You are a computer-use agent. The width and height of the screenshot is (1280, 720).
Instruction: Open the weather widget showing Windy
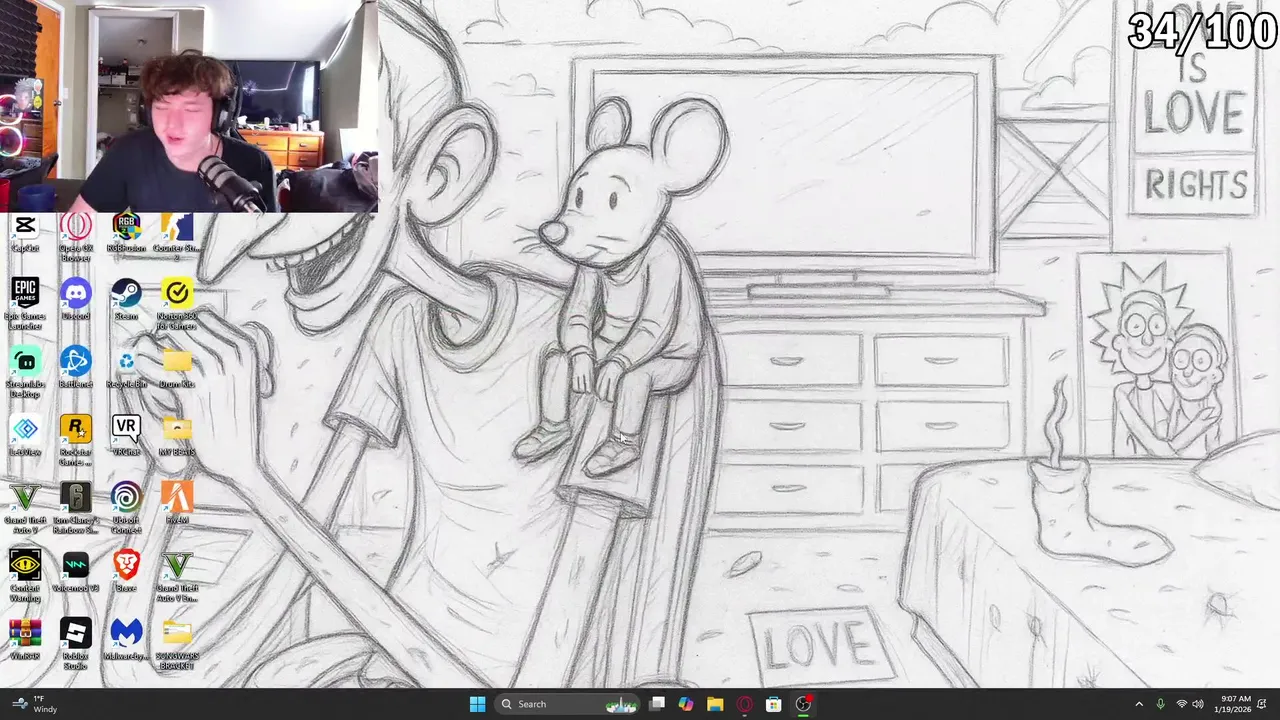(x=34, y=704)
